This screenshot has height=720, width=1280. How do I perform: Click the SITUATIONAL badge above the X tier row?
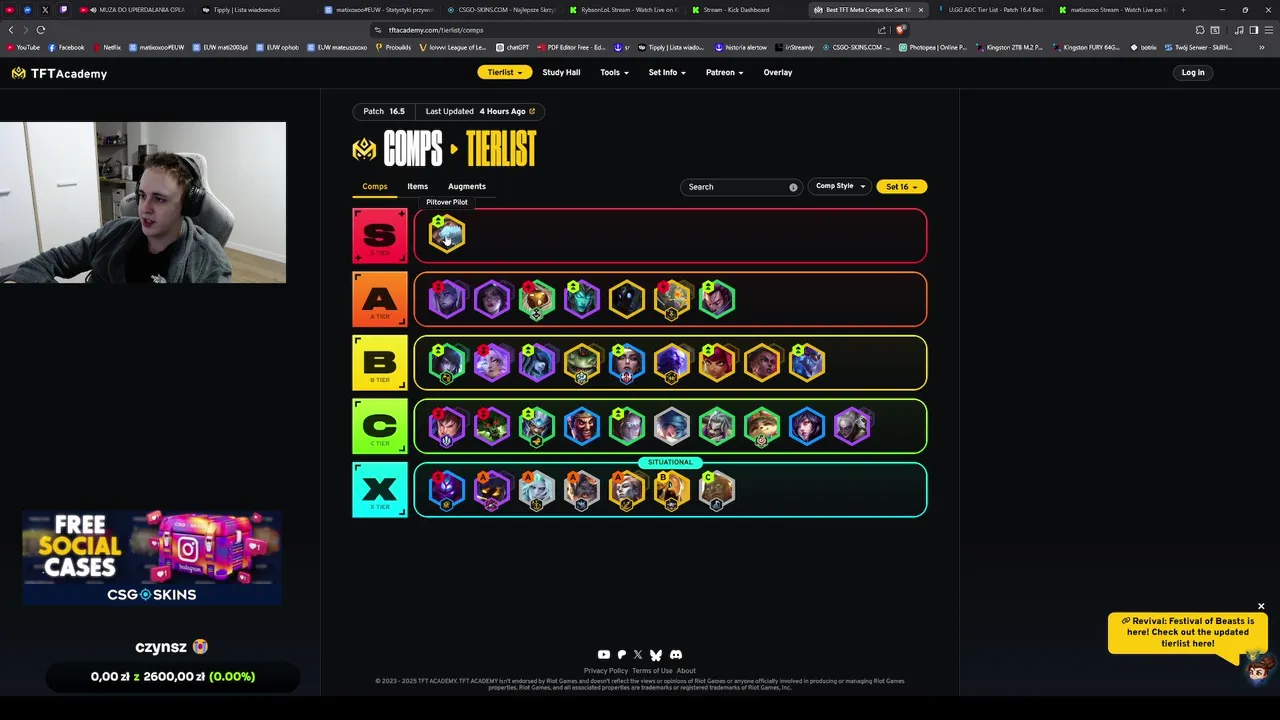click(670, 462)
